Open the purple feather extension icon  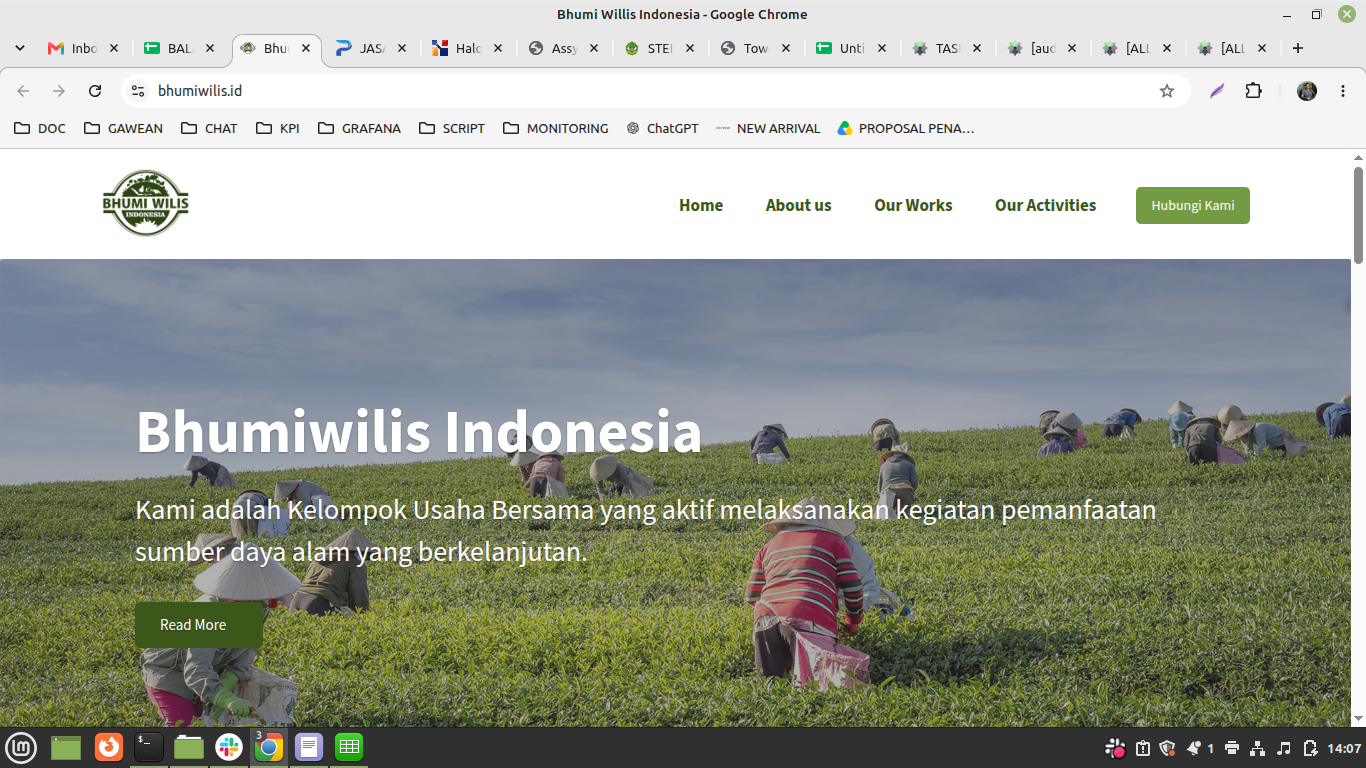coord(1217,91)
